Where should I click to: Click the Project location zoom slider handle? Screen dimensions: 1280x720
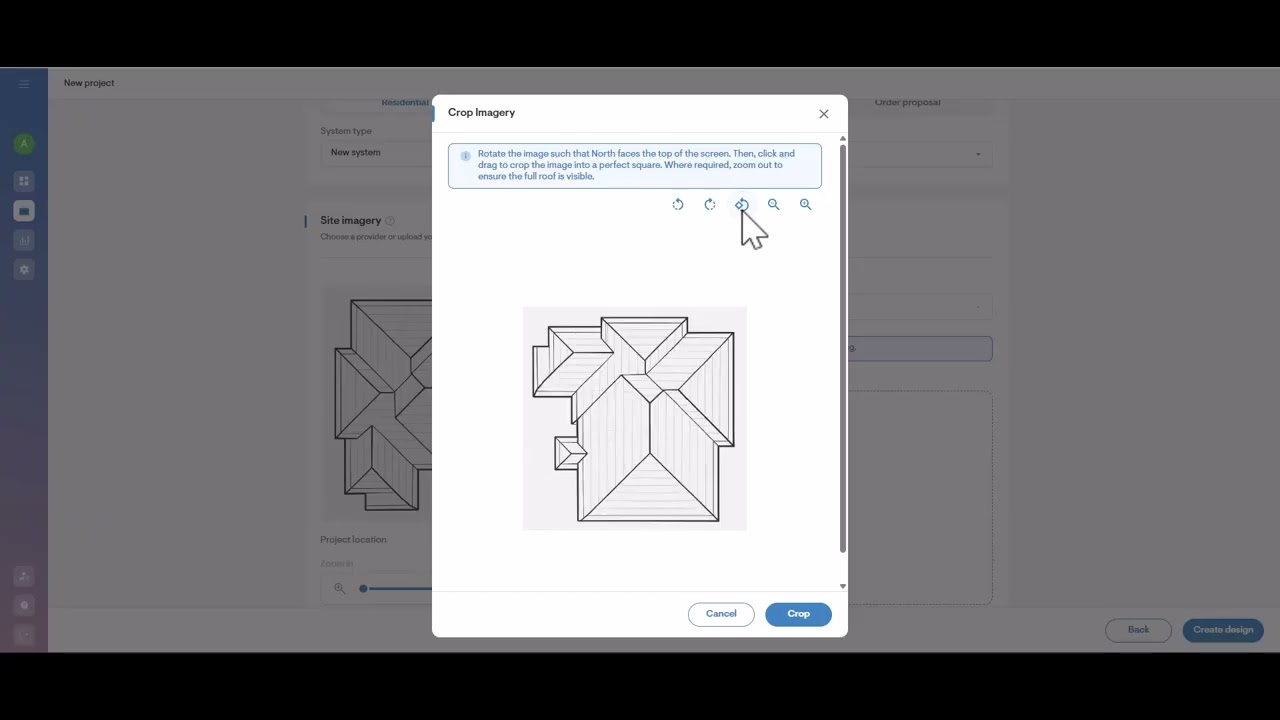pos(363,589)
